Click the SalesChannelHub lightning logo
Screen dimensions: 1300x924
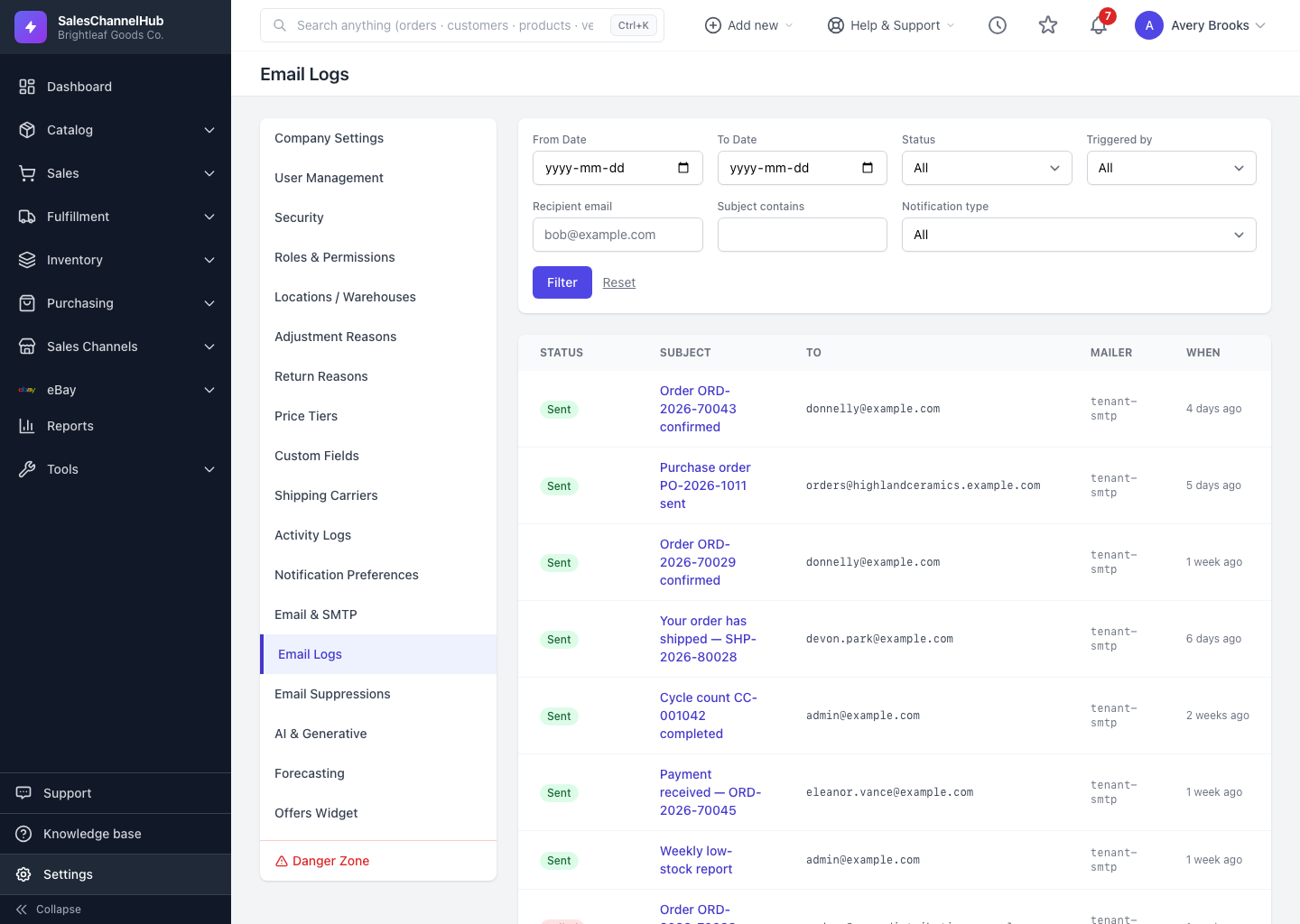pyautogui.click(x=31, y=27)
